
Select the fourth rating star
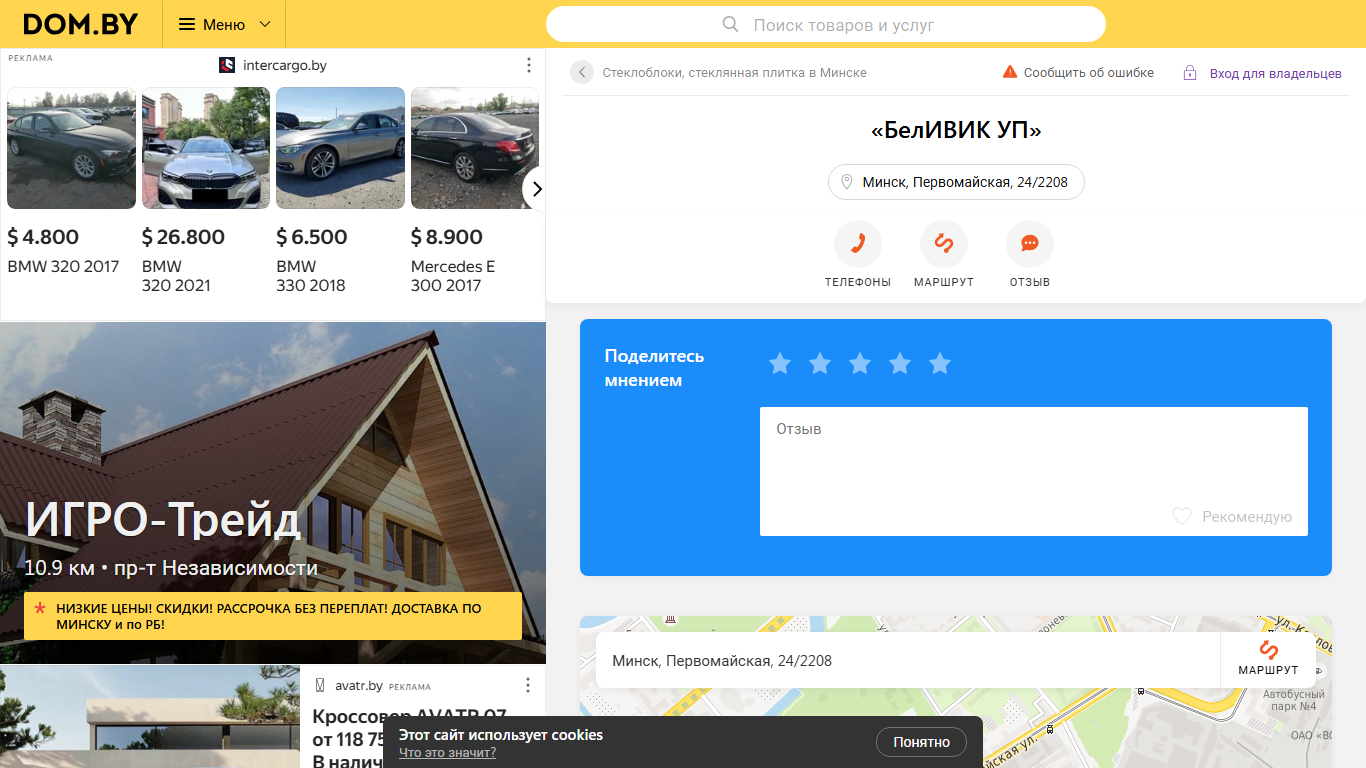[x=900, y=364]
